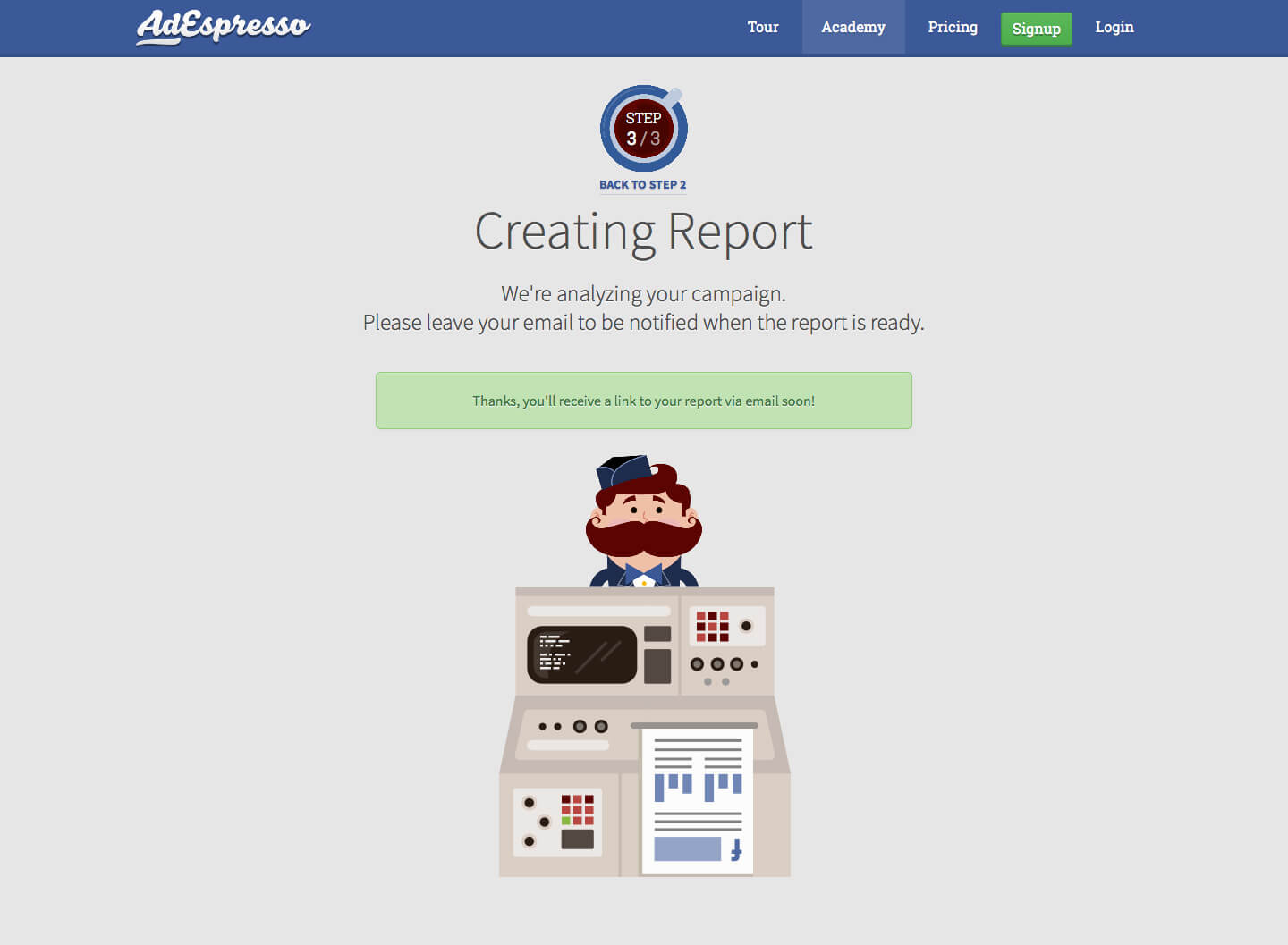
Task: Click the green Signup button
Action: (x=1036, y=29)
